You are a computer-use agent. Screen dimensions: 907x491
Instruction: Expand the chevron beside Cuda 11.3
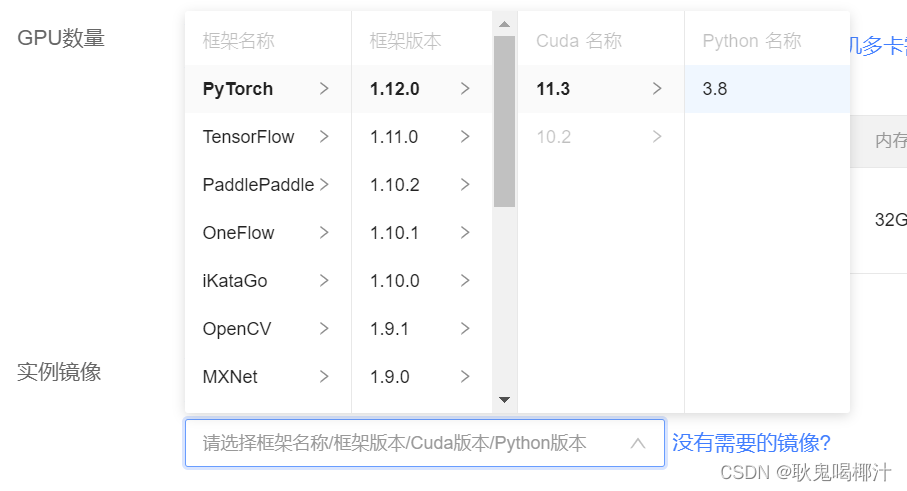pyautogui.click(x=657, y=88)
